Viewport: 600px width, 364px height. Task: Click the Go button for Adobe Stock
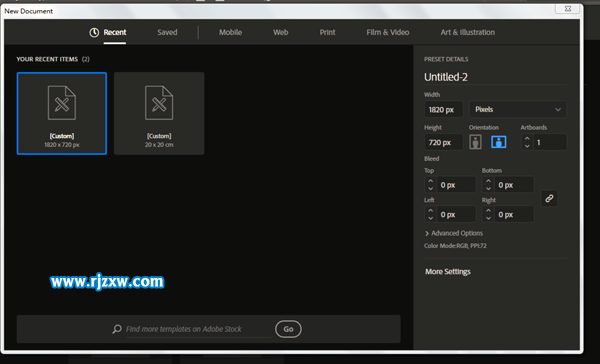tap(288, 329)
